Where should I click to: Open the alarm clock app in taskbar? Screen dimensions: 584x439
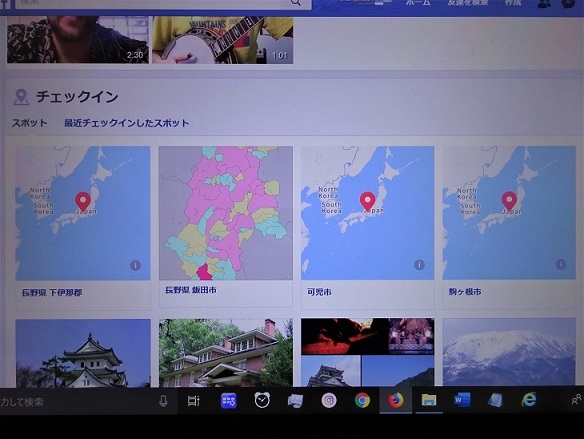(262, 400)
